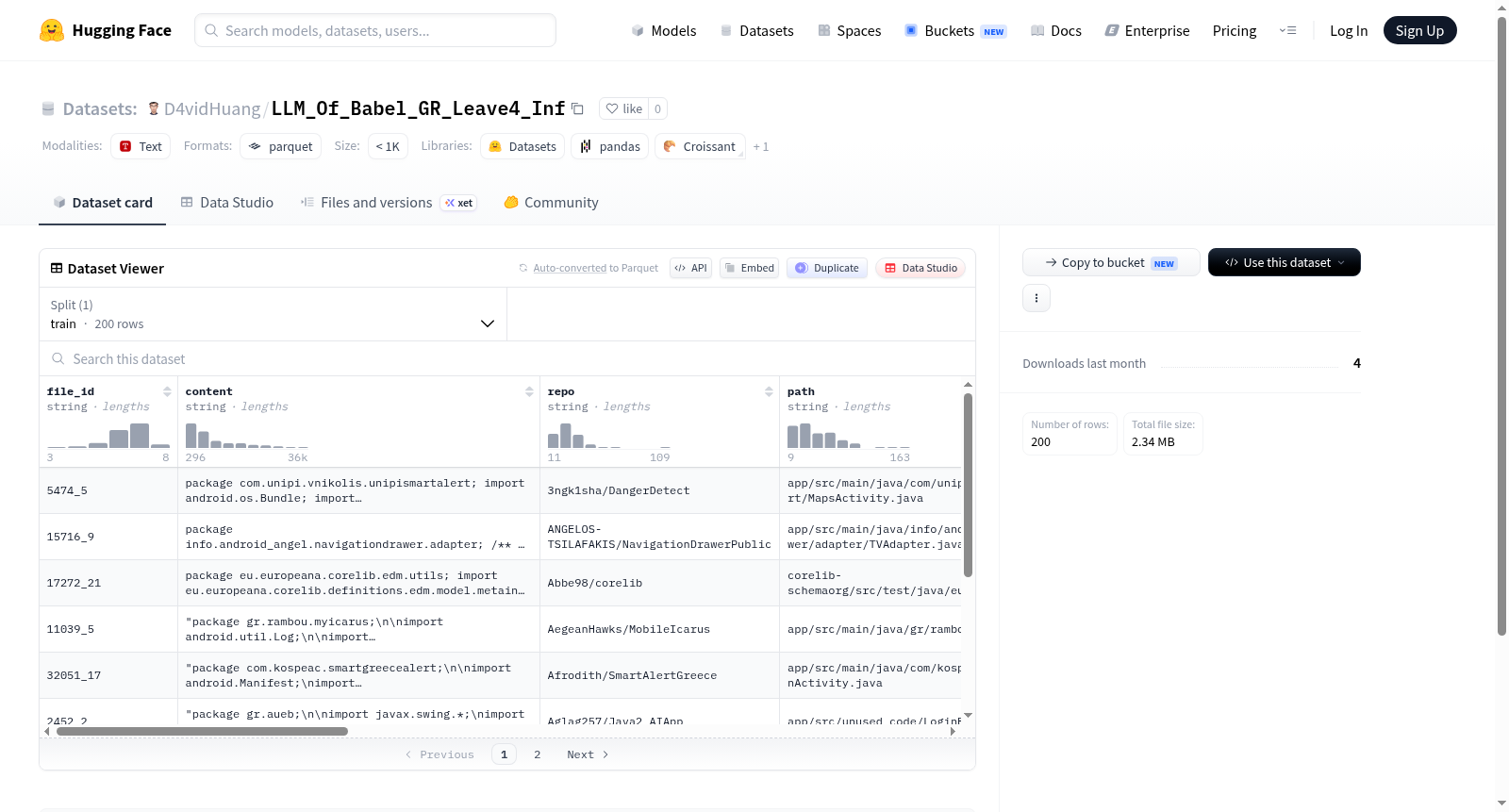Go to page 2 of results
Image resolution: width=1509 pixels, height=812 pixels.
tap(538, 754)
